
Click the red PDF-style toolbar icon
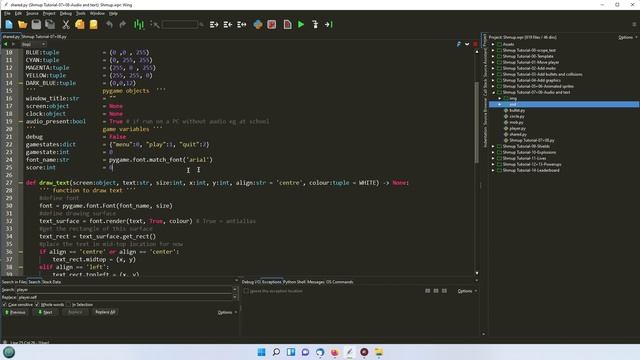[272, 24]
